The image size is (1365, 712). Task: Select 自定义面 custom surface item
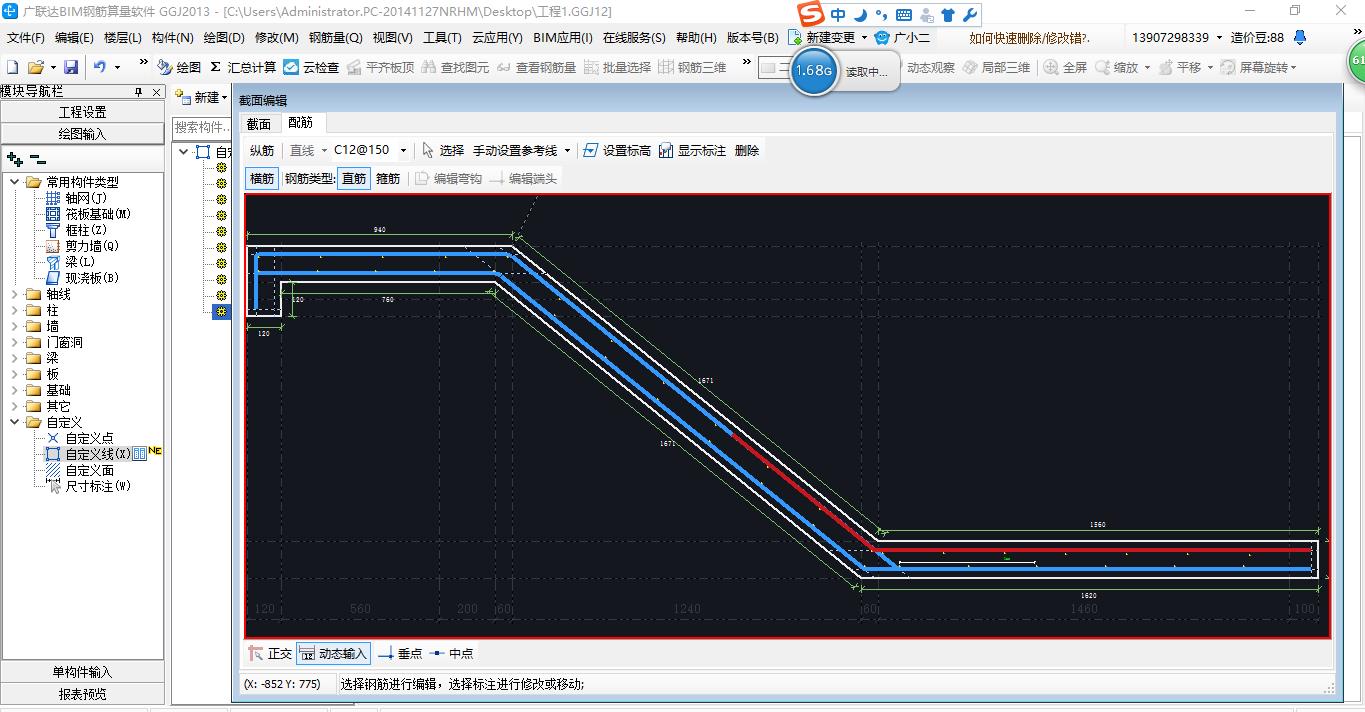(x=79, y=470)
